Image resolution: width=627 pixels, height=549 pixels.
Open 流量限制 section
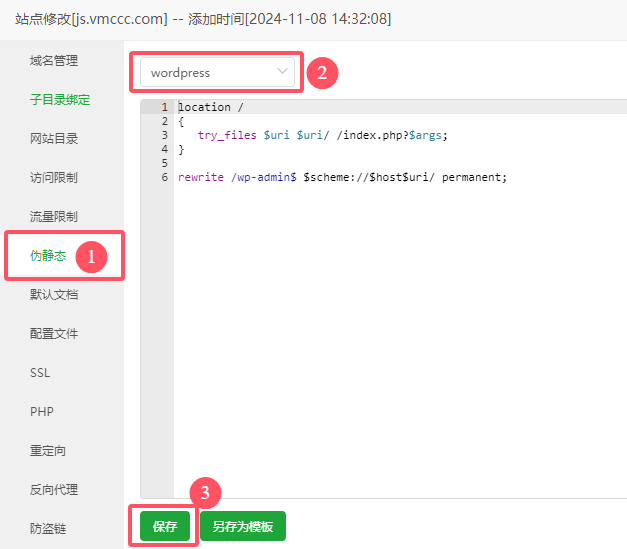click(54, 217)
